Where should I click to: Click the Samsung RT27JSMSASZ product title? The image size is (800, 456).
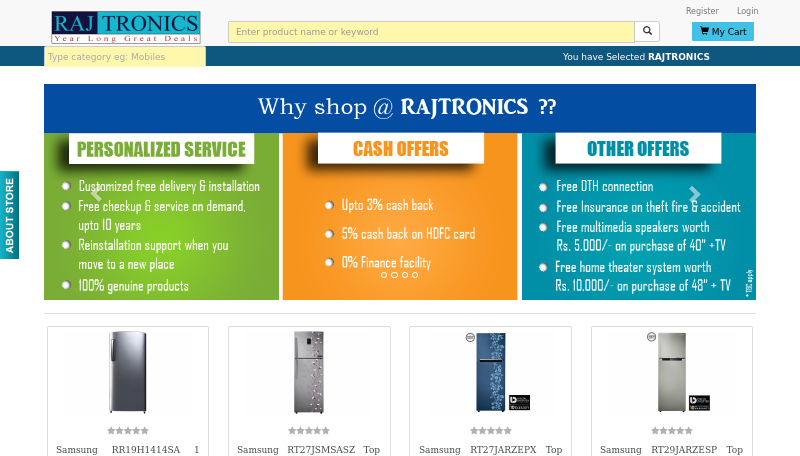pos(309,450)
